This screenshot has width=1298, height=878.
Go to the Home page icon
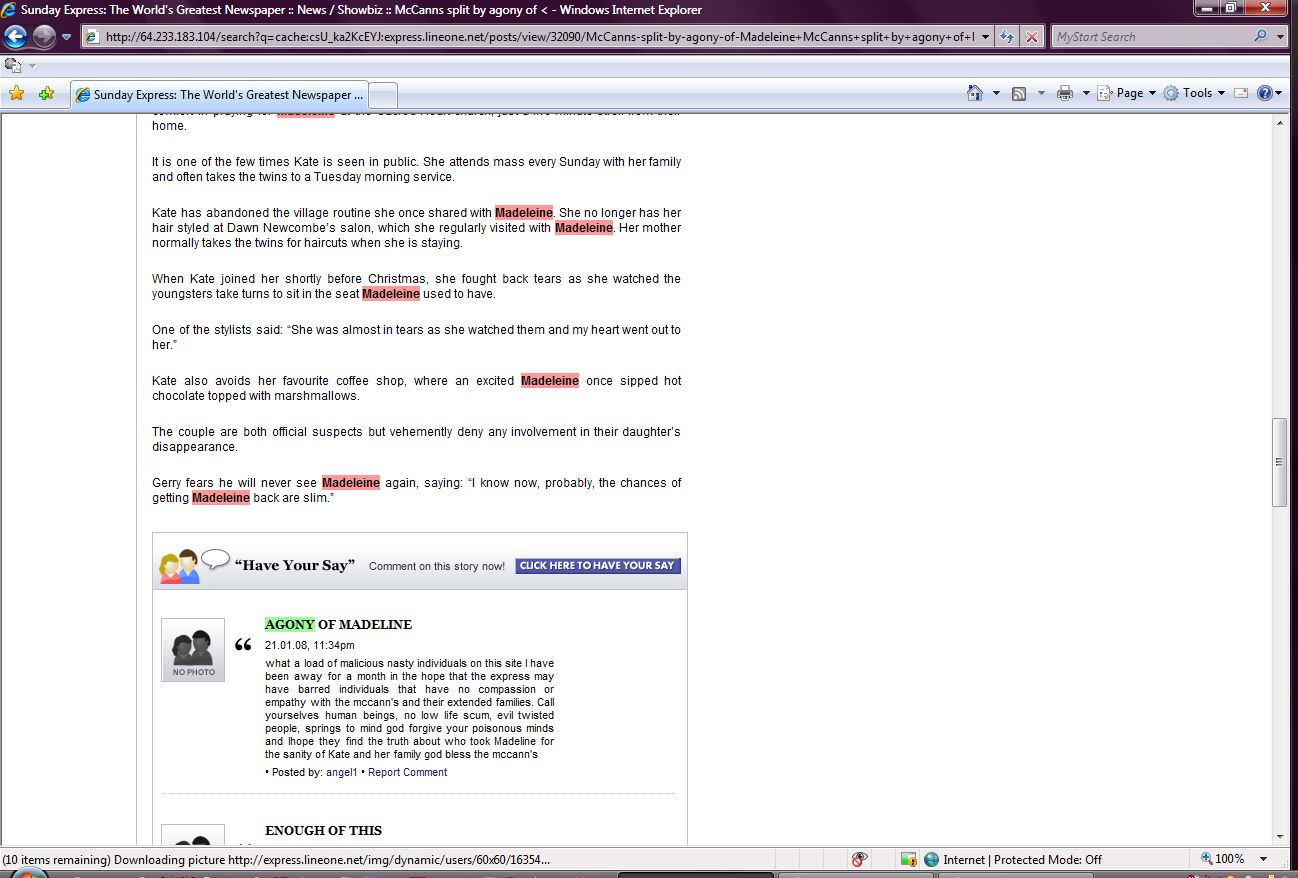point(975,93)
